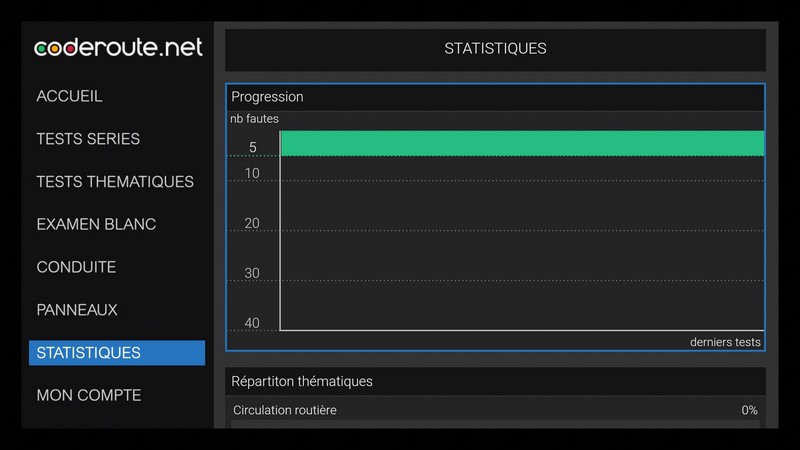
Task: Click the 40 faults axis label
Action: 252,322
